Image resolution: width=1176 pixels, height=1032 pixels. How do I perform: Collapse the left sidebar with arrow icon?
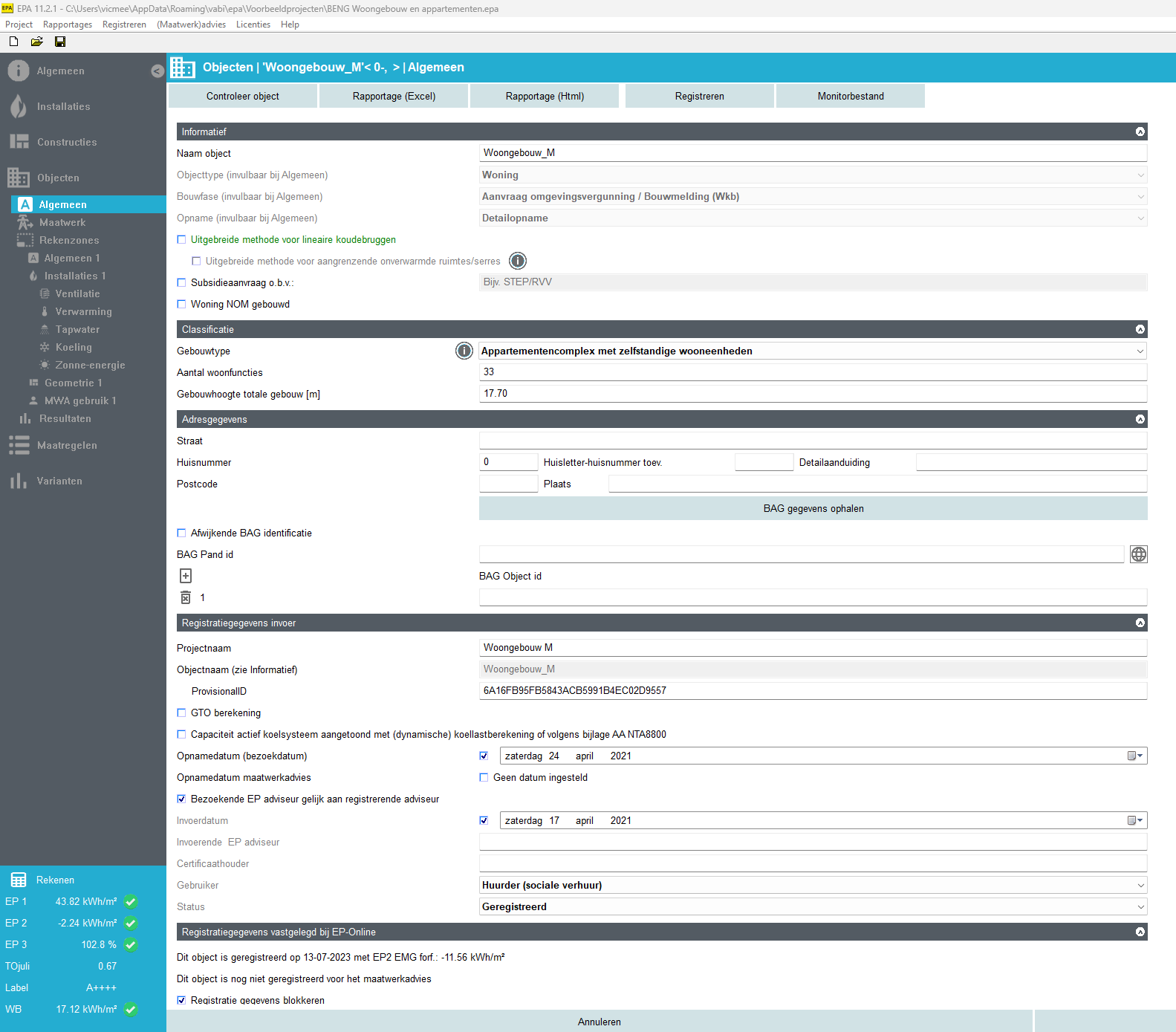pyautogui.click(x=157, y=71)
